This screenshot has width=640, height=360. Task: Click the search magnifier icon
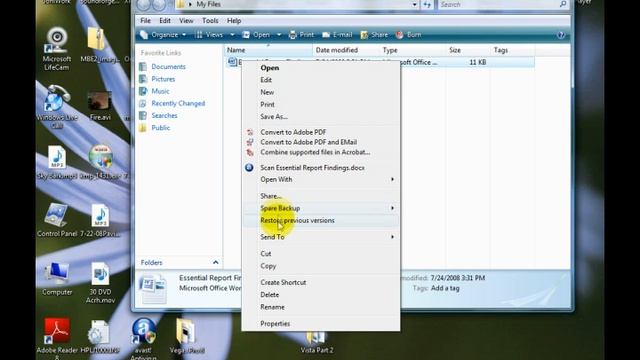point(563,4)
